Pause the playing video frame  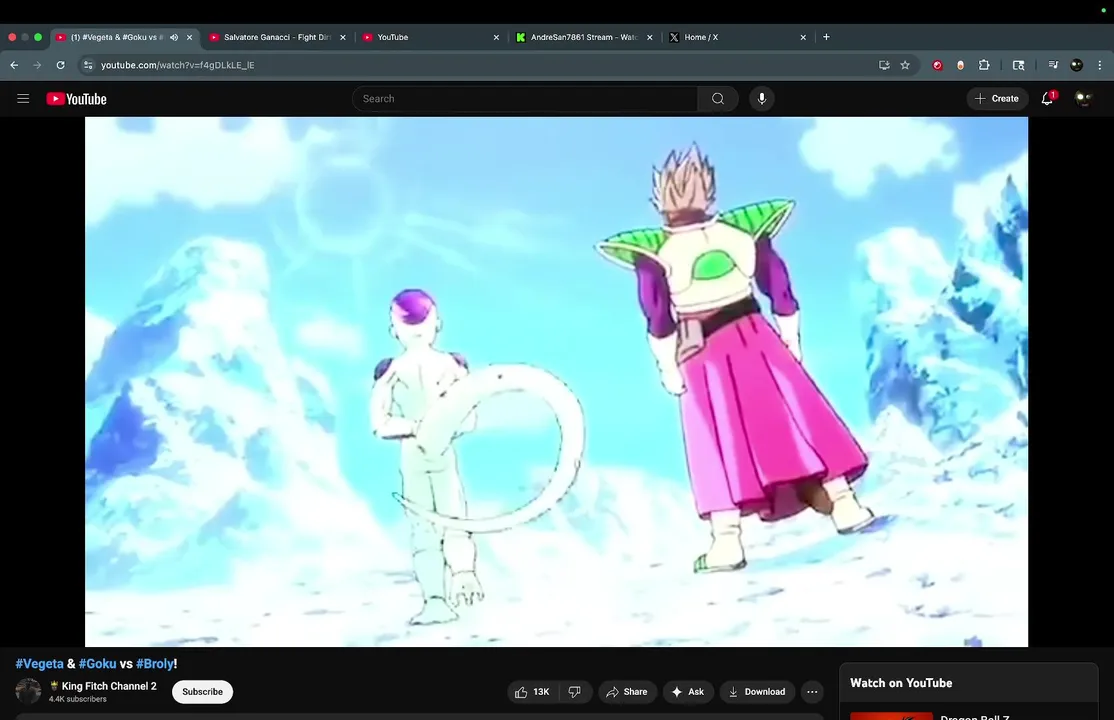(x=556, y=382)
